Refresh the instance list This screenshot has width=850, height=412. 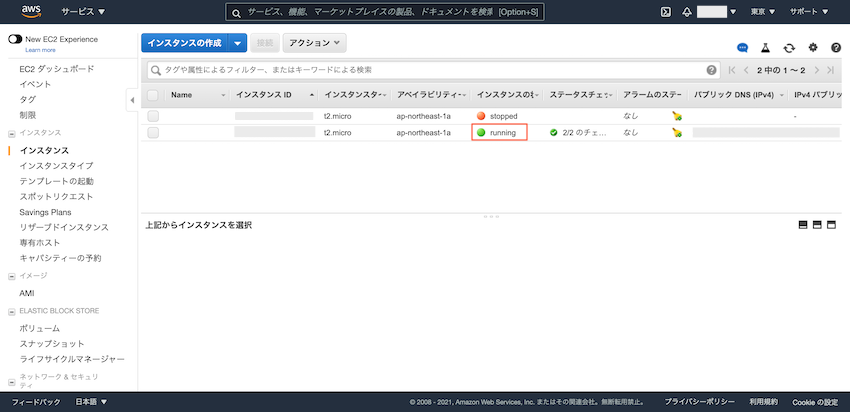[x=789, y=48]
